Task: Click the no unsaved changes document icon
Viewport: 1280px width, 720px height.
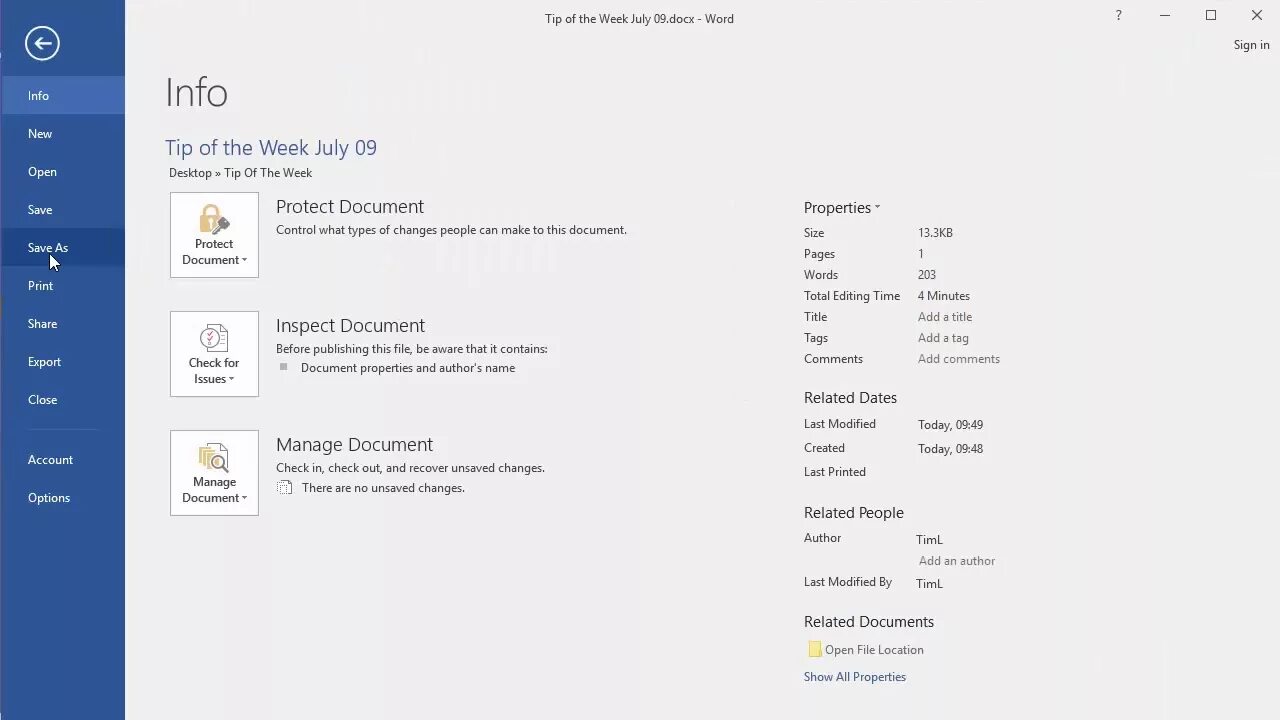Action: click(x=285, y=488)
